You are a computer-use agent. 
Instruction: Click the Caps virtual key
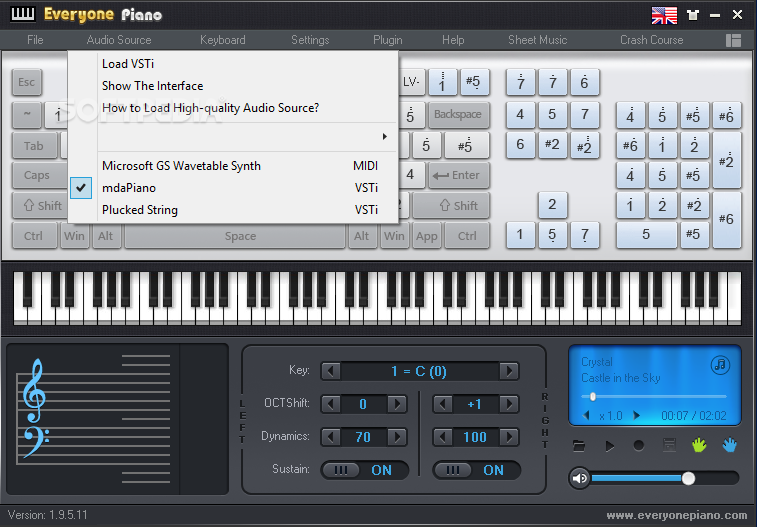click(x=39, y=175)
